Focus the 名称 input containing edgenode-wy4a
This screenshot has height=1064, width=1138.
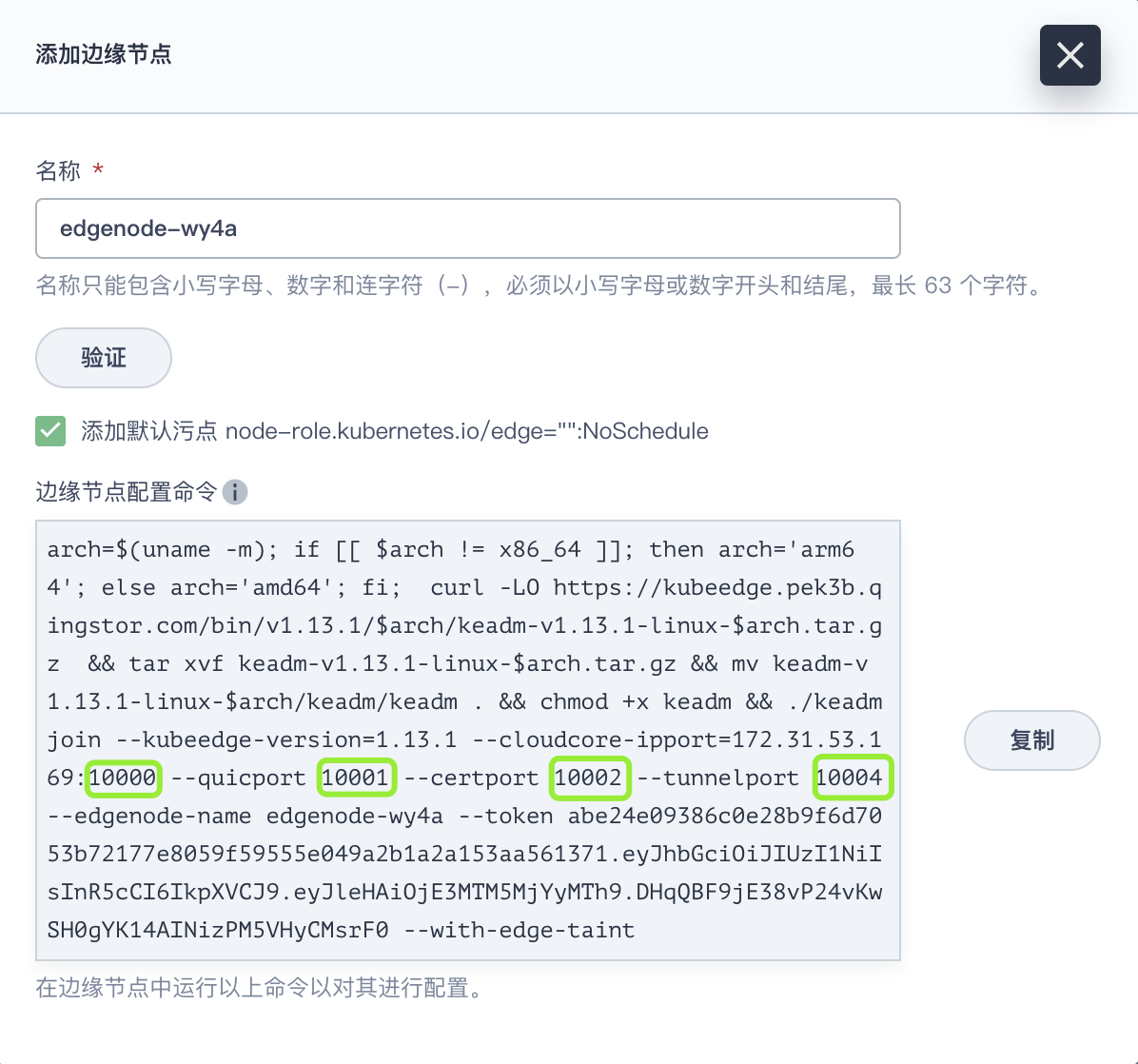pos(467,228)
